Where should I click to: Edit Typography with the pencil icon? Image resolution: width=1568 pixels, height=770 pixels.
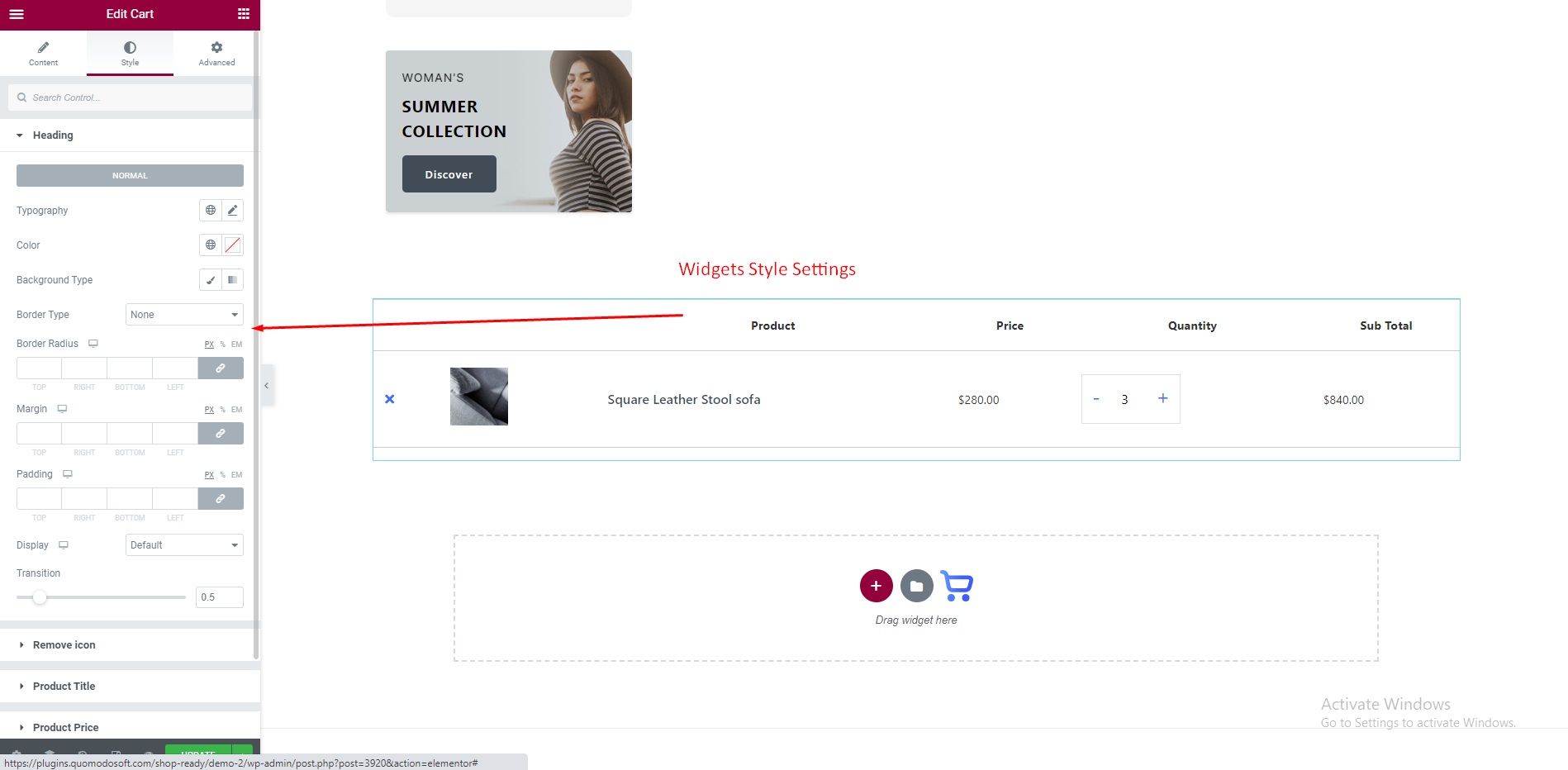pyautogui.click(x=233, y=211)
